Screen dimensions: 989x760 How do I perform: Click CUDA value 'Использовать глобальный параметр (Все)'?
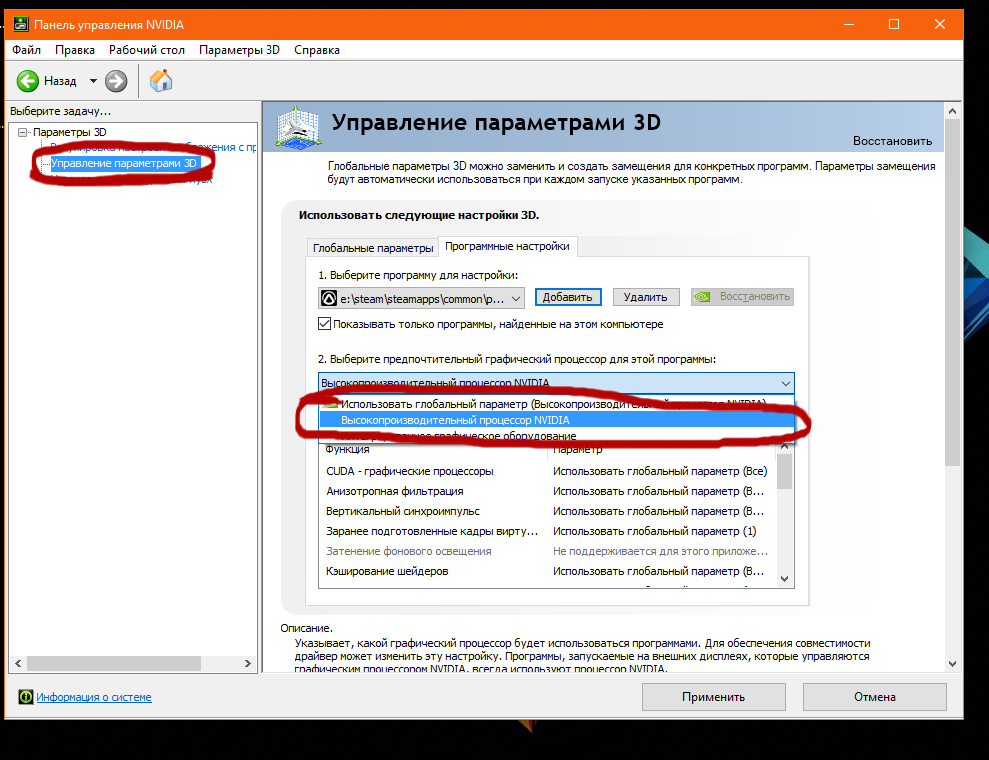(x=660, y=471)
